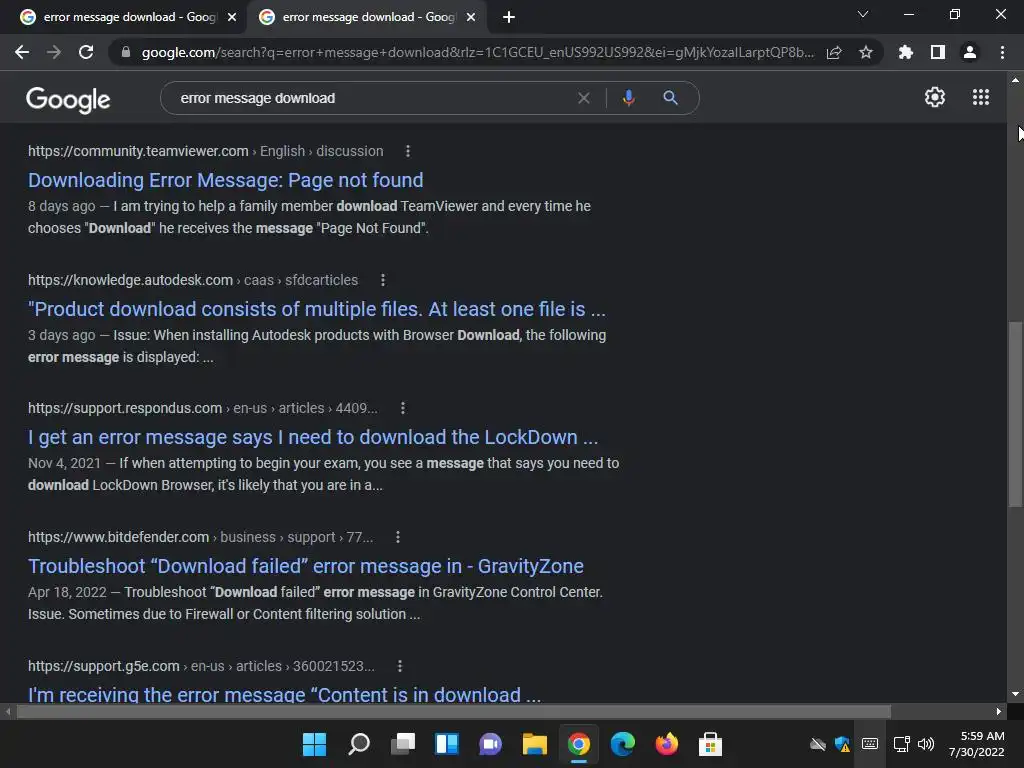The image size is (1024, 768).
Task: Click the address bar URL
Action: [x=477, y=52]
